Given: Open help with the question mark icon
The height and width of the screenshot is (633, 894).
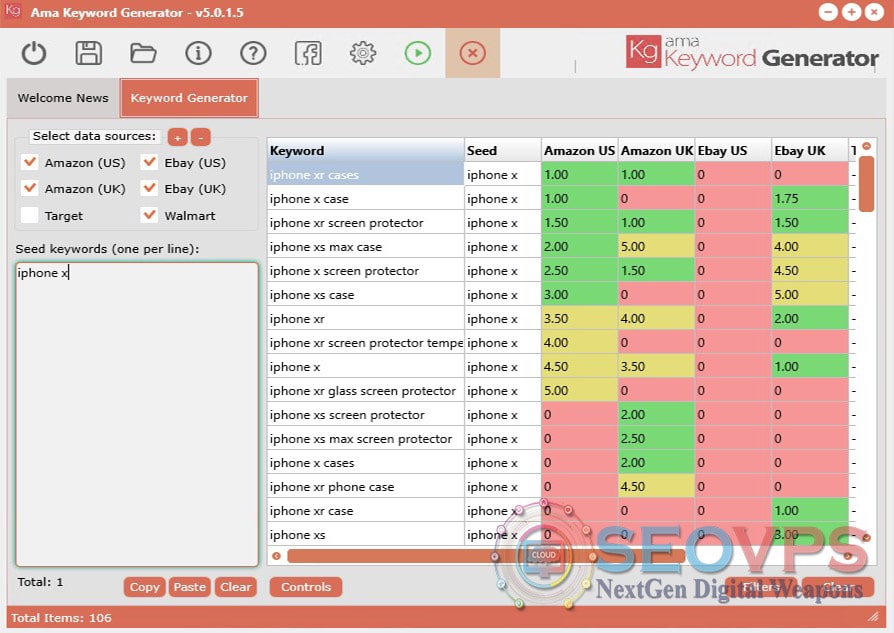Looking at the screenshot, I should [253, 54].
